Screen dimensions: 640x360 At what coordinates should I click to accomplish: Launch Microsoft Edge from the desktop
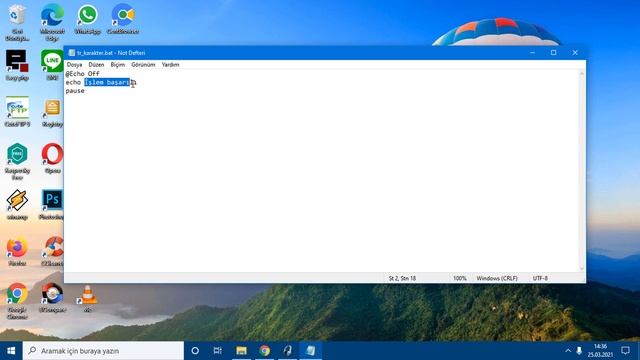[x=52, y=22]
